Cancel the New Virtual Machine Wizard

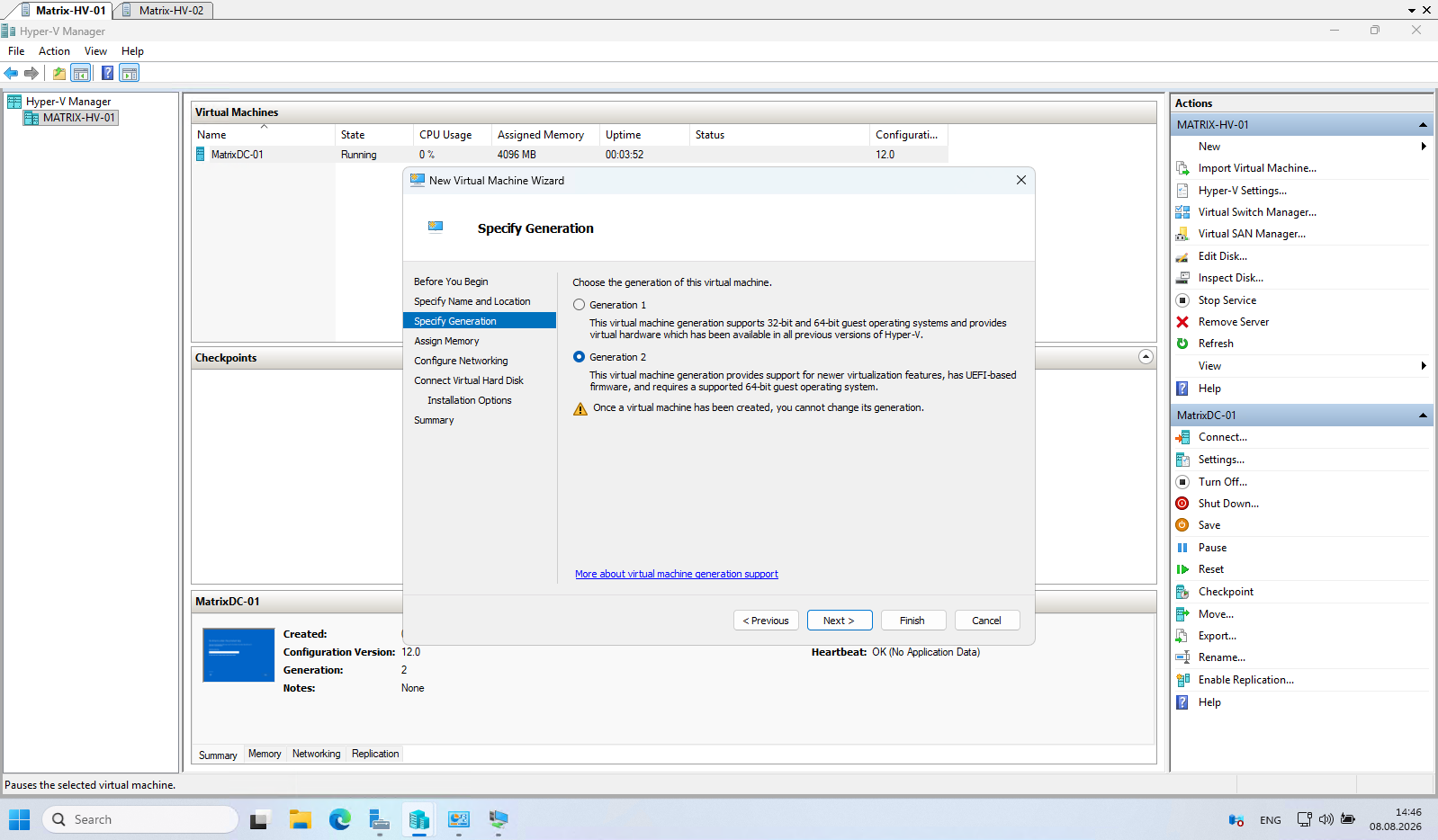986,621
